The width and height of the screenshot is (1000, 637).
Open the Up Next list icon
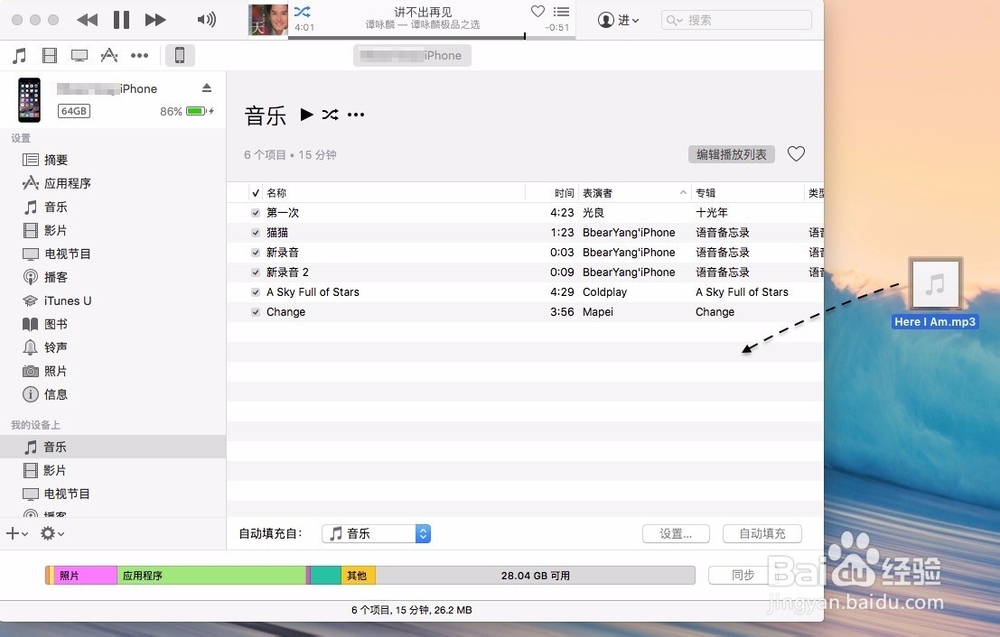click(x=561, y=11)
